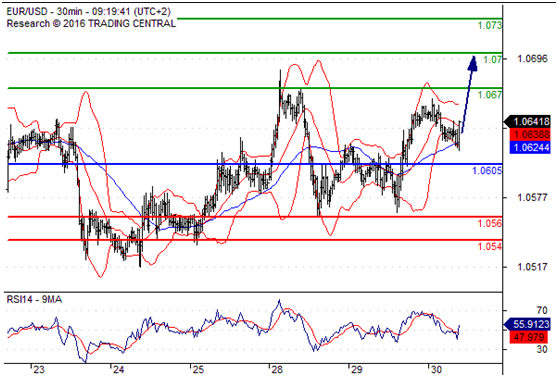Viewport: 558px width, 377px height.
Task: Select date marker 28 on time axis
Action: (277, 370)
